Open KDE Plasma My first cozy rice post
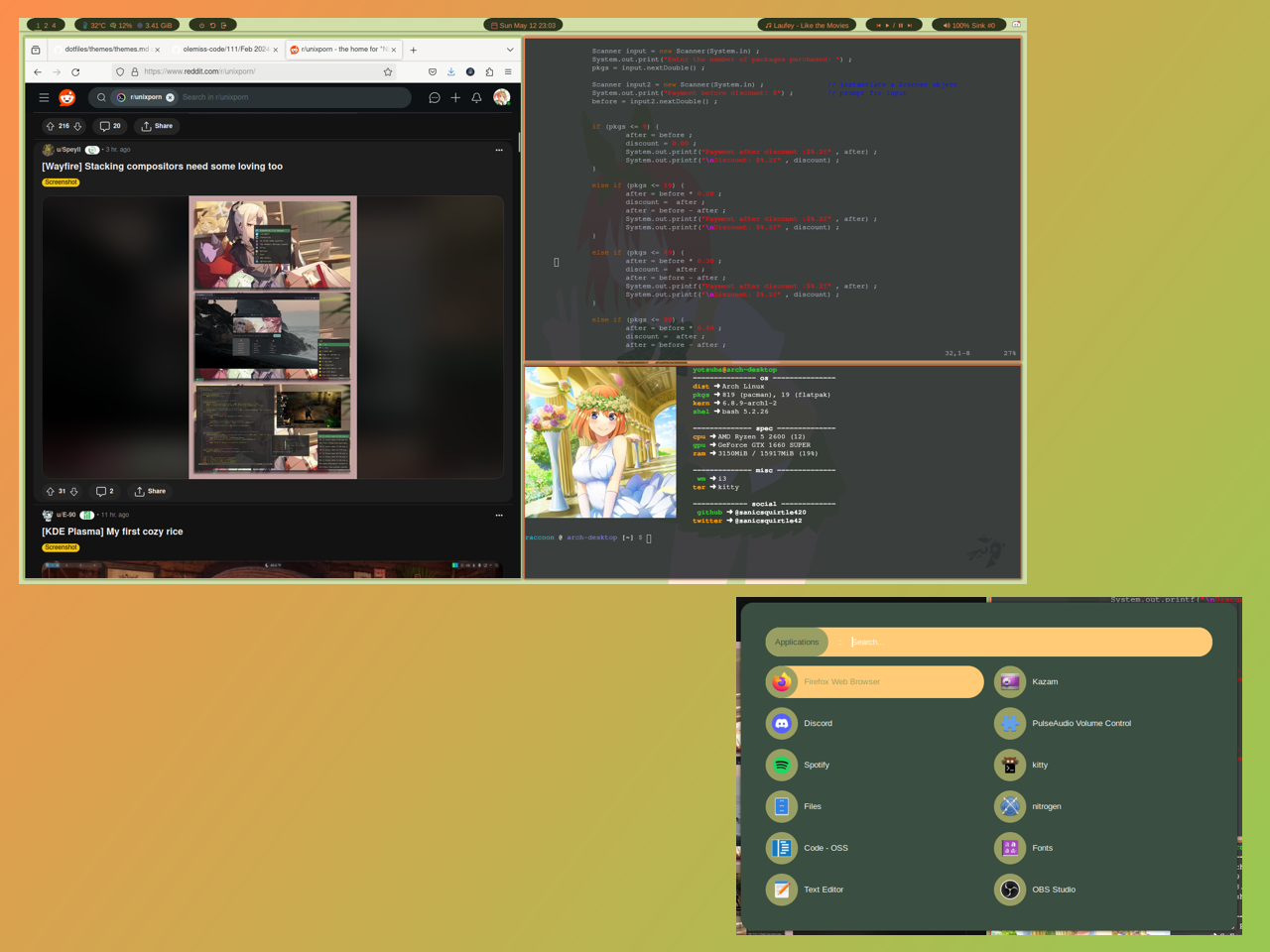This screenshot has height=952, width=1270. [112, 532]
